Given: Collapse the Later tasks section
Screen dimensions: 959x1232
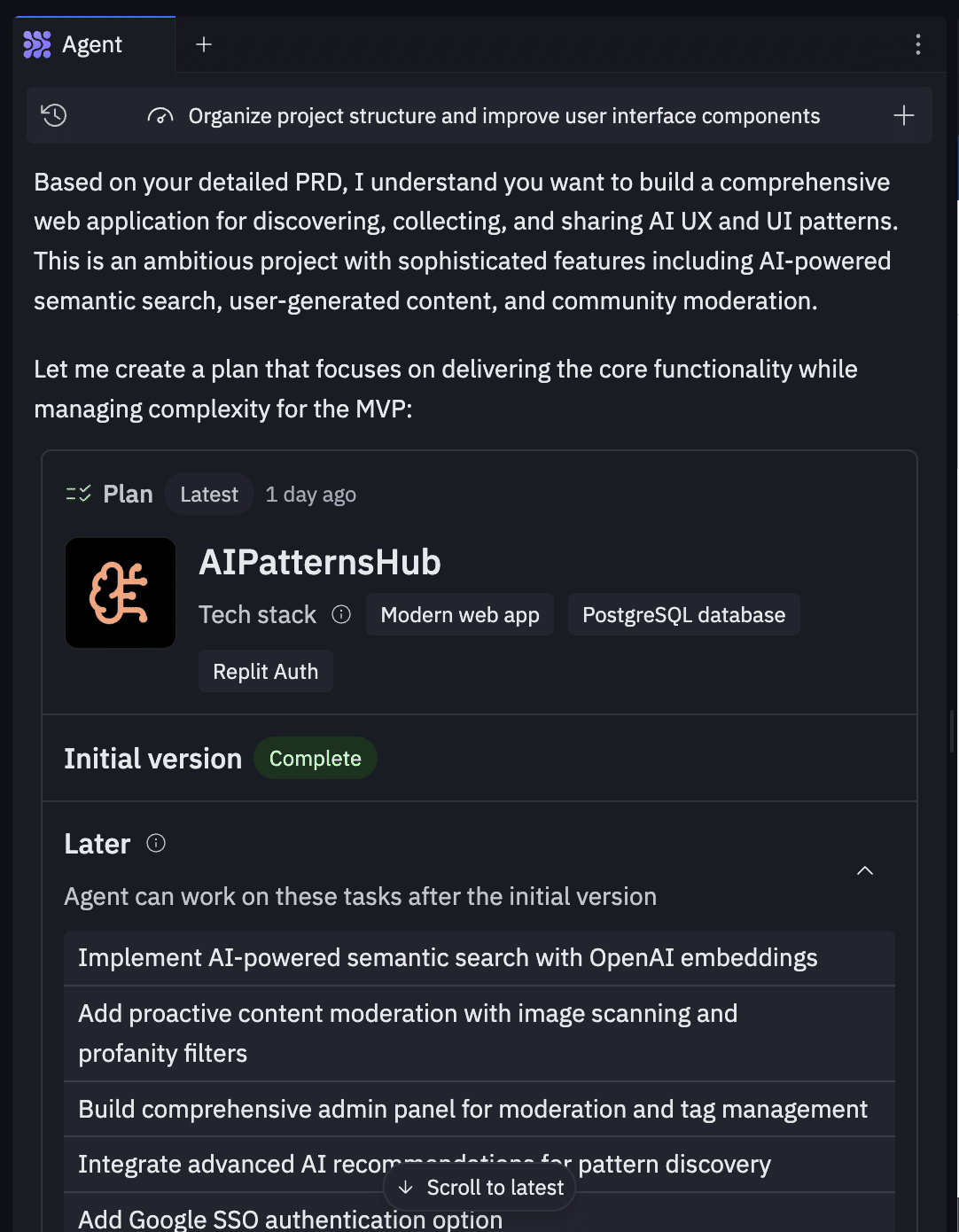Looking at the screenshot, I should click(x=865, y=870).
